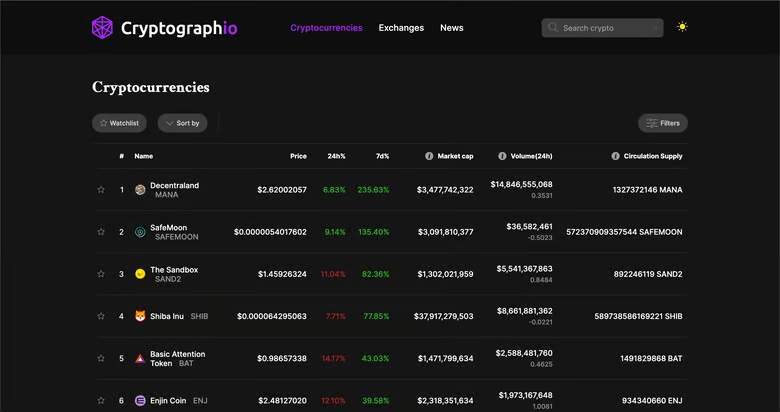The width and height of the screenshot is (780, 412).
Task: Open the Decentraland coin page
Action: pyautogui.click(x=175, y=186)
